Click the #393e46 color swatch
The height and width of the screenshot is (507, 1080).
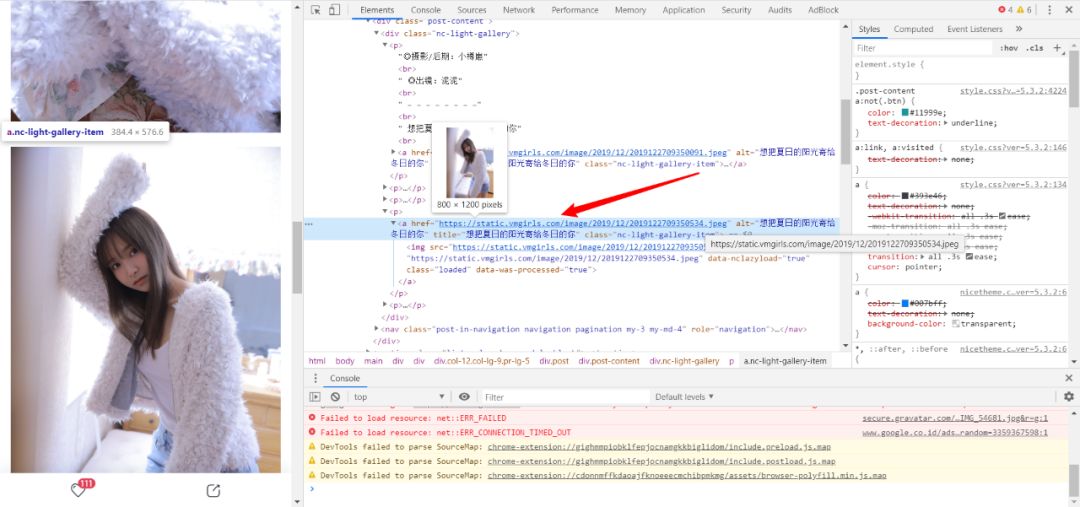tap(904, 196)
